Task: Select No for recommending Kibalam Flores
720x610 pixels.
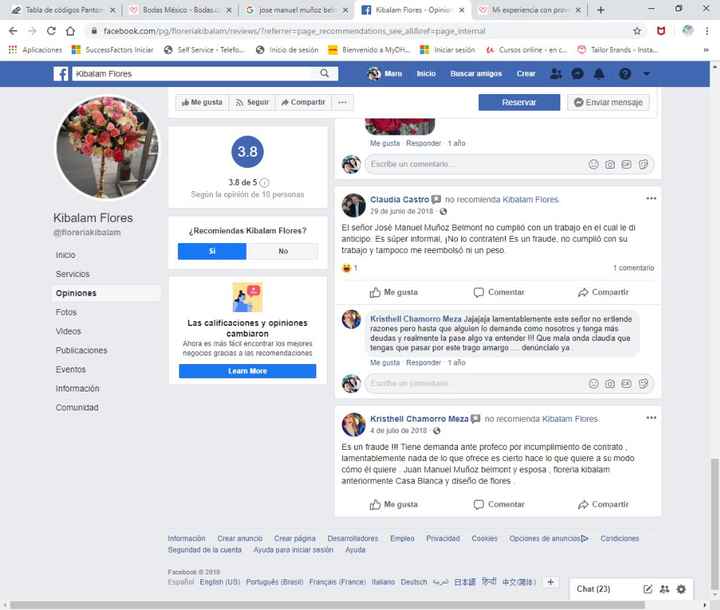Action: [x=283, y=251]
